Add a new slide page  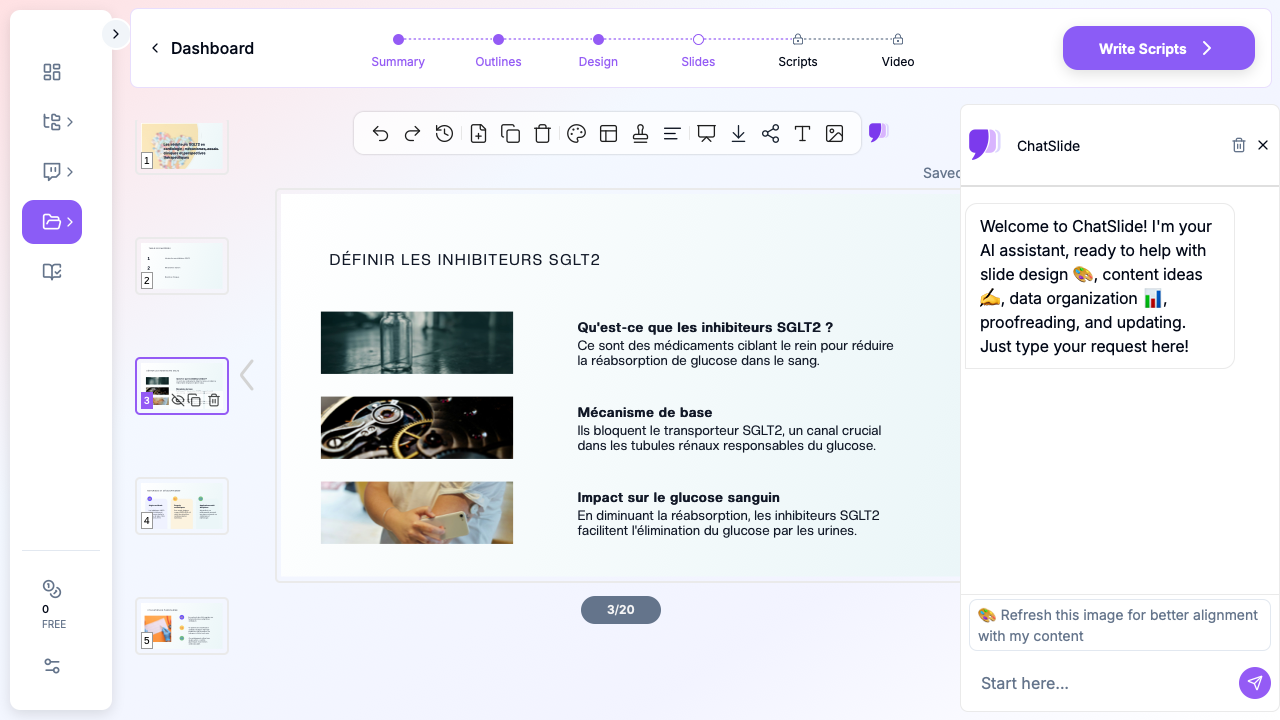[x=478, y=134]
